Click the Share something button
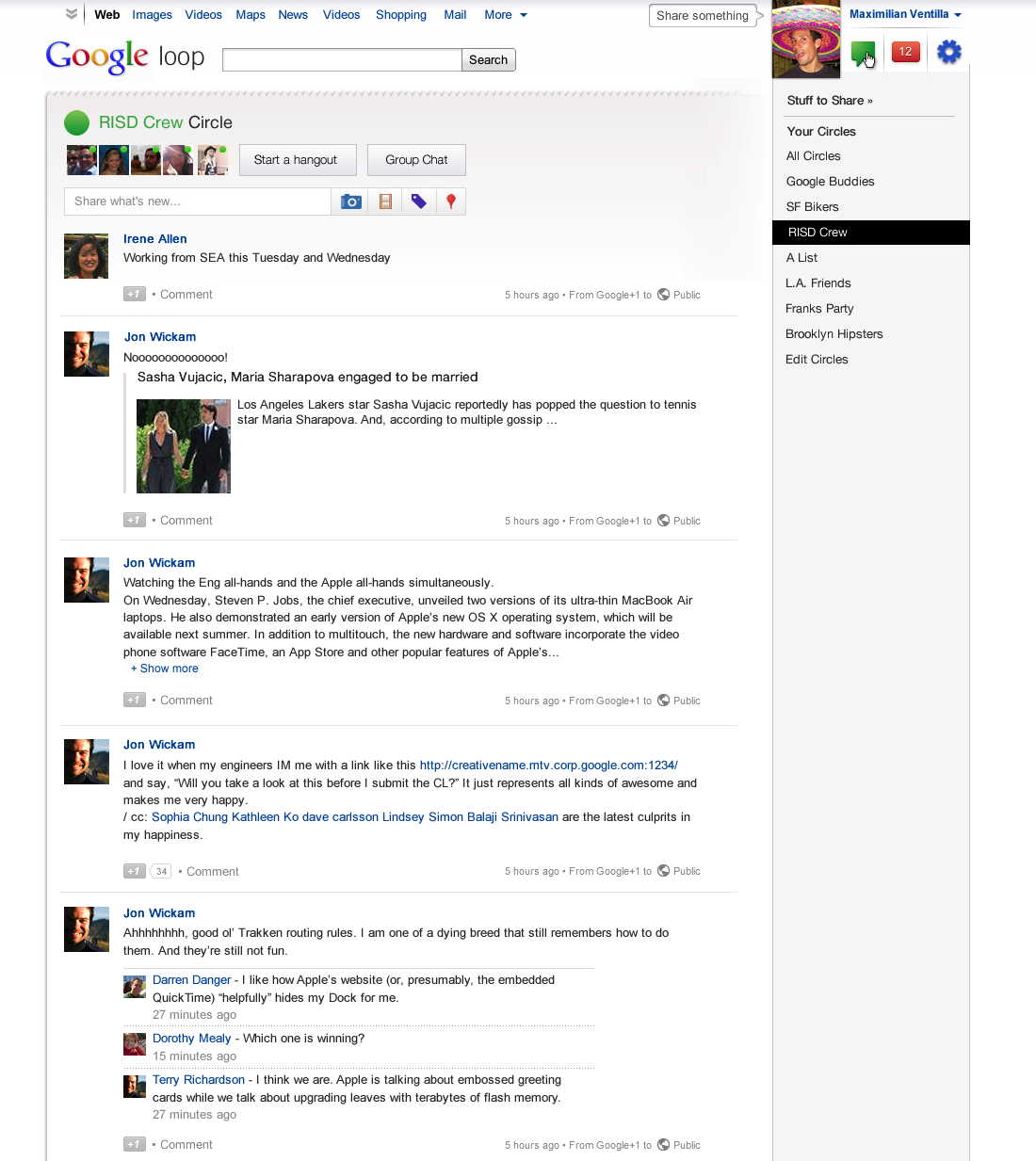 click(x=703, y=15)
